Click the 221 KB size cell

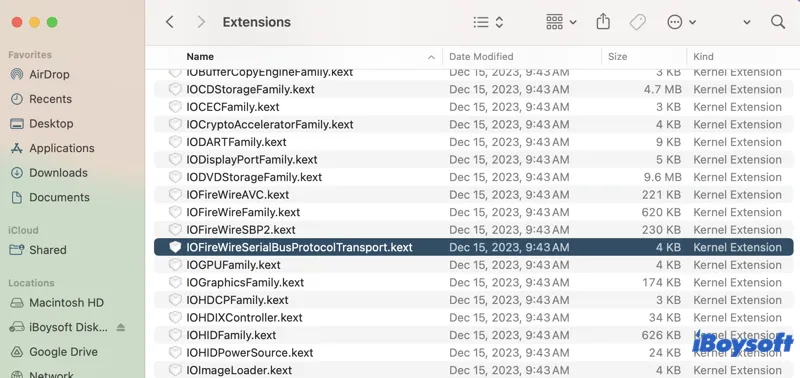pos(661,194)
